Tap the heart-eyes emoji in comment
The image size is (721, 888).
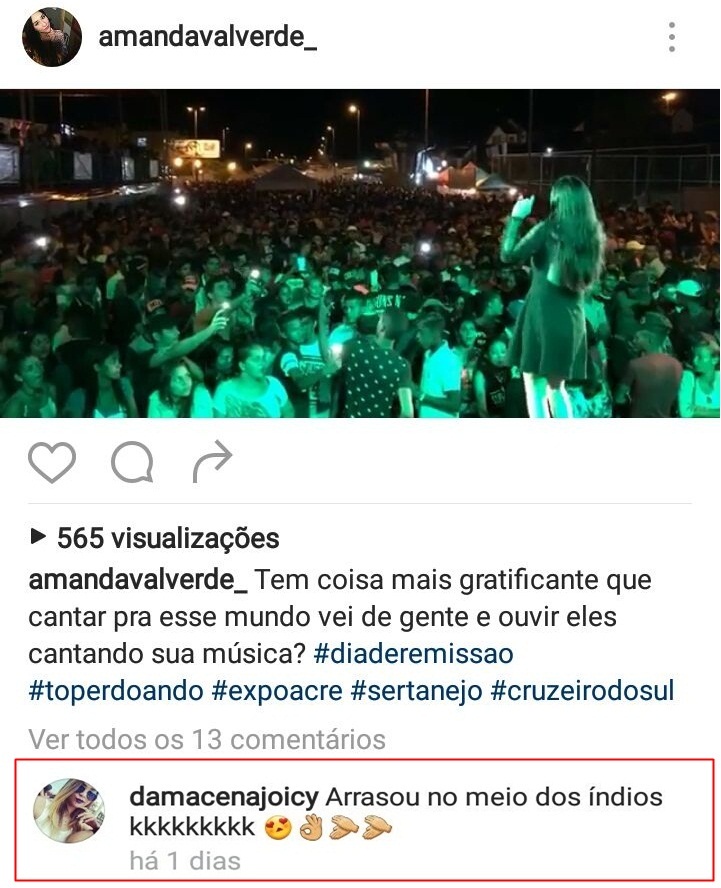[x=278, y=828]
